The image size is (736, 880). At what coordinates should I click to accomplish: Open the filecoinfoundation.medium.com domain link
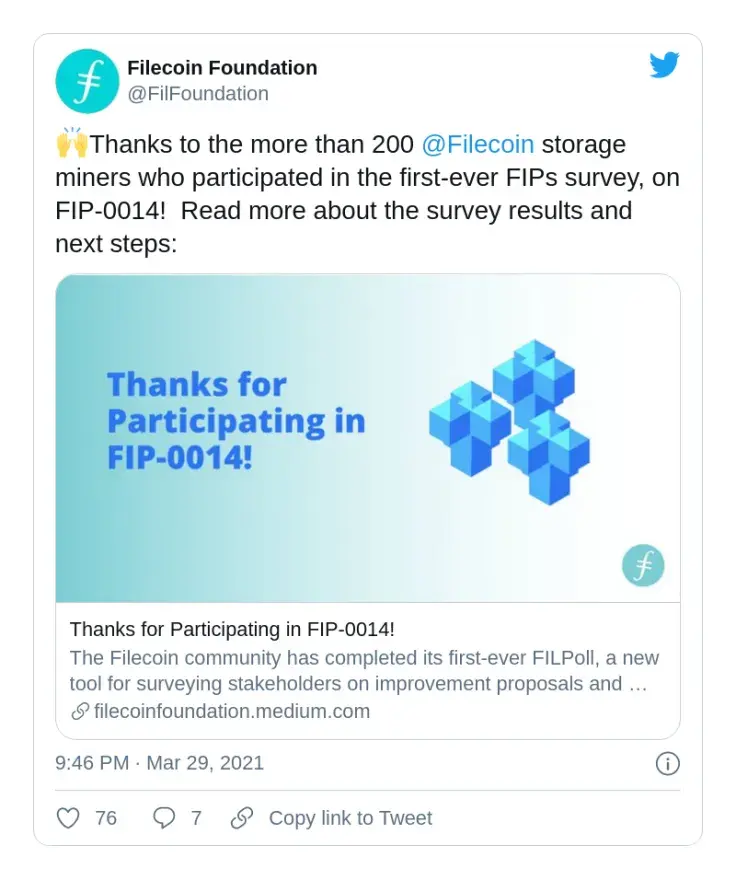tap(232, 711)
